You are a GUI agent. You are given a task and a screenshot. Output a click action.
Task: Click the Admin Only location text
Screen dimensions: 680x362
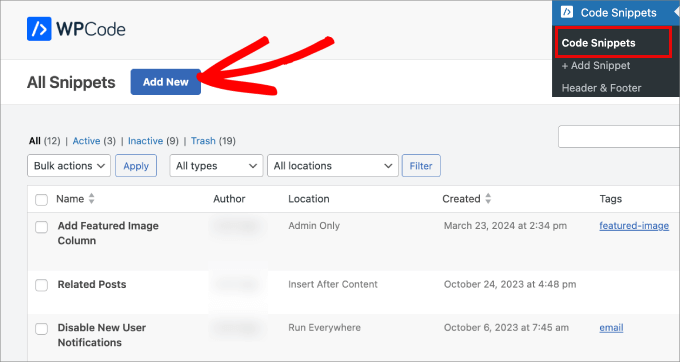pos(314,225)
